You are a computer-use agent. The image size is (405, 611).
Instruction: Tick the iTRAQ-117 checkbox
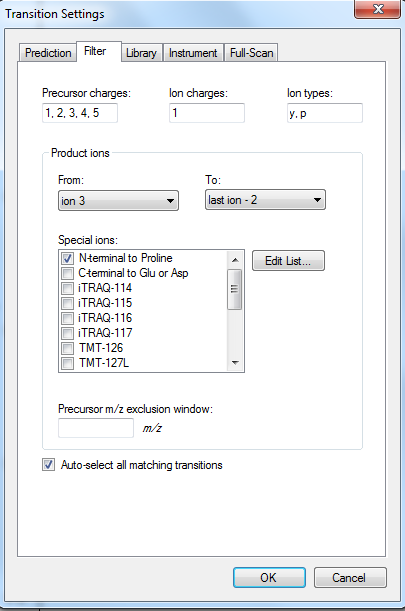point(67,333)
